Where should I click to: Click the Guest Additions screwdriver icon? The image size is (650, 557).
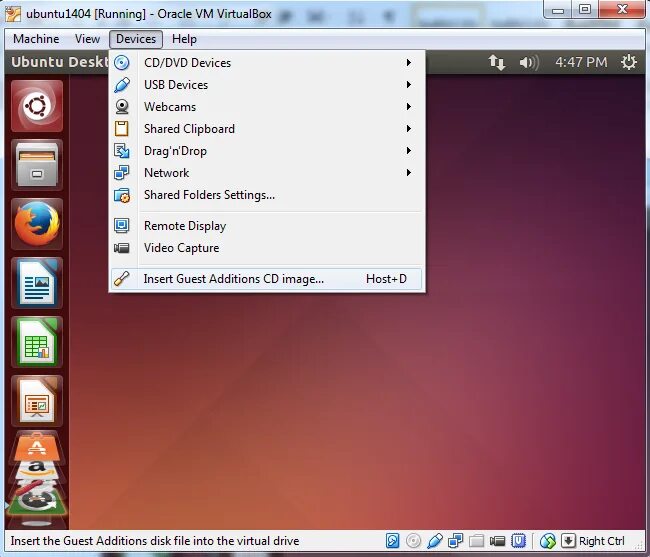[x=121, y=278]
